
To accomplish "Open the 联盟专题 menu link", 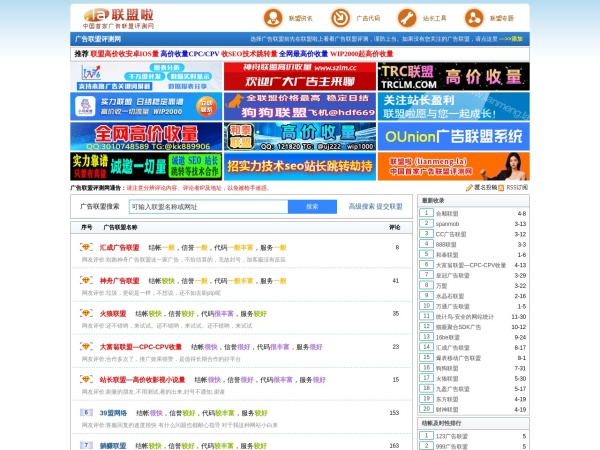I will click(501, 18).
